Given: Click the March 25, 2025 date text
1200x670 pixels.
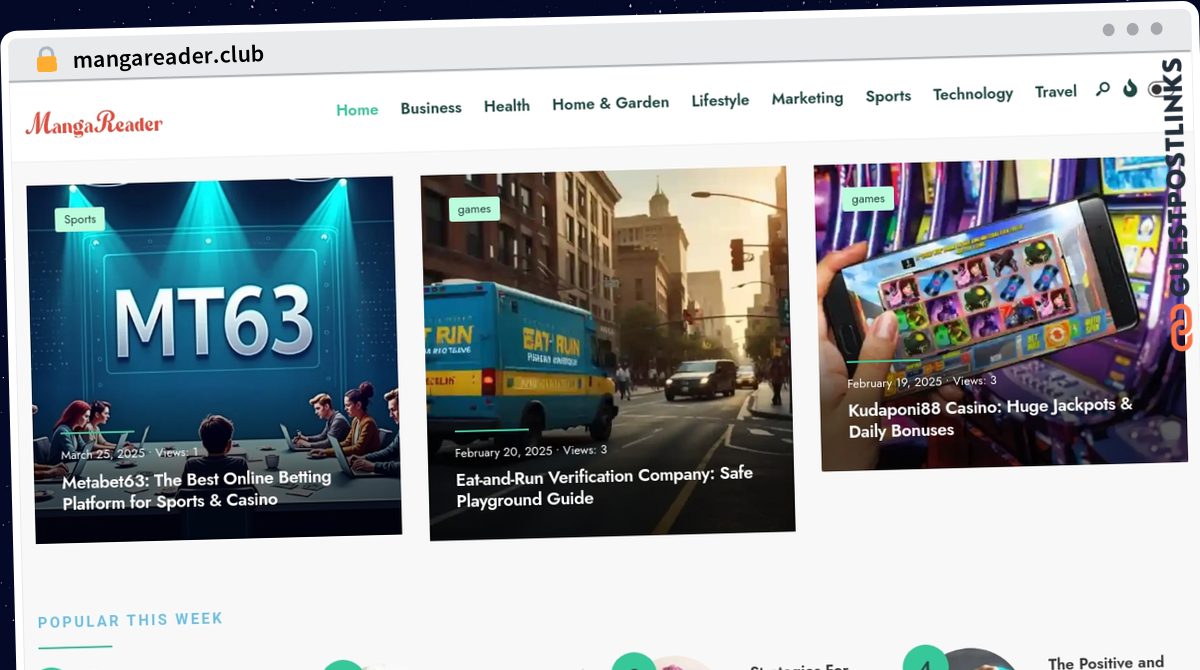Looking at the screenshot, I should 103,454.
